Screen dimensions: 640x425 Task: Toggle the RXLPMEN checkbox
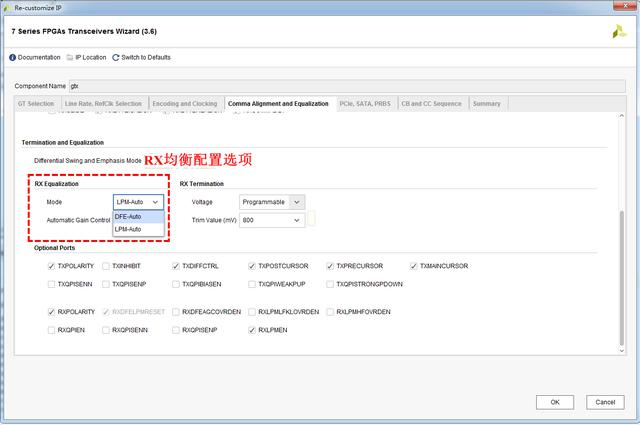252,330
